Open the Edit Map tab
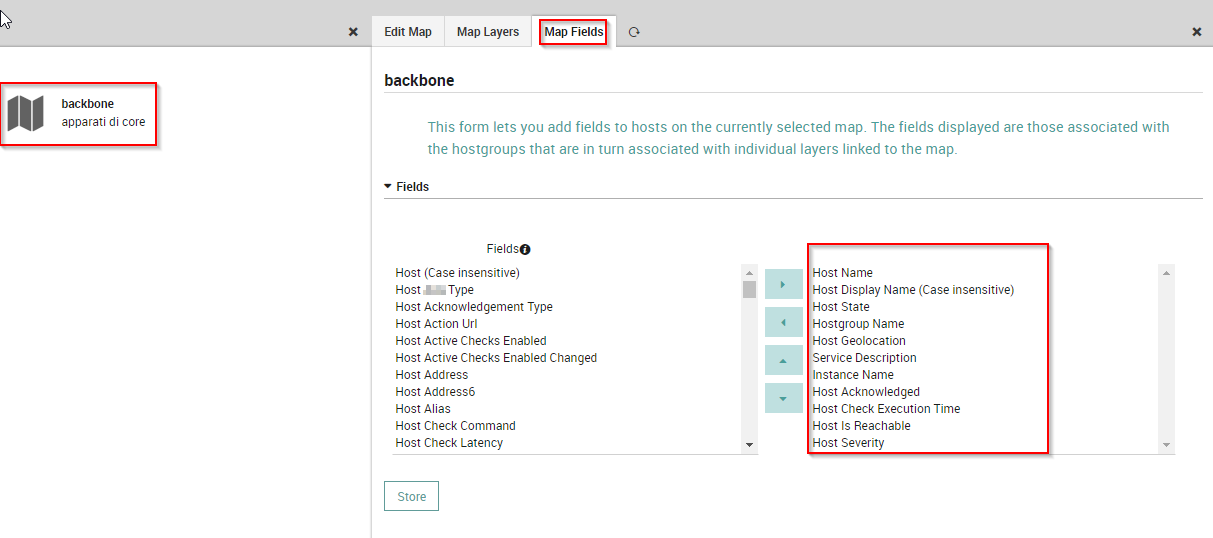This screenshot has height=538, width=1213. [408, 32]
